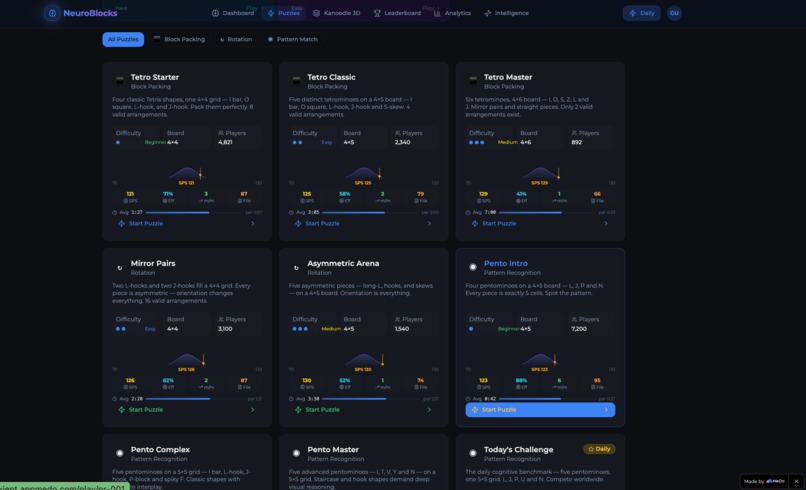Open the Dashboard nav item

pyautogui.click(x=233, y=13)
